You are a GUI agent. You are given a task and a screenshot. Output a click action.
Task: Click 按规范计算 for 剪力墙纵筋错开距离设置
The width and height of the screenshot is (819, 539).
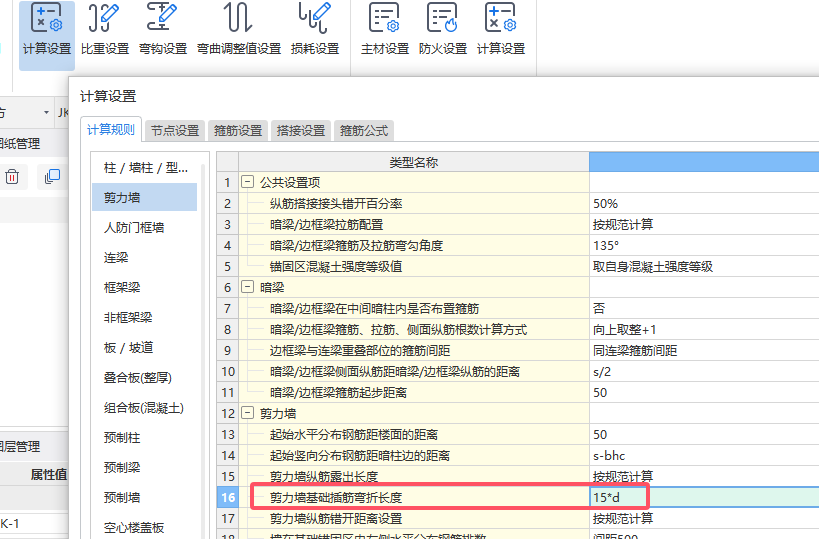[x=704, y=518]
